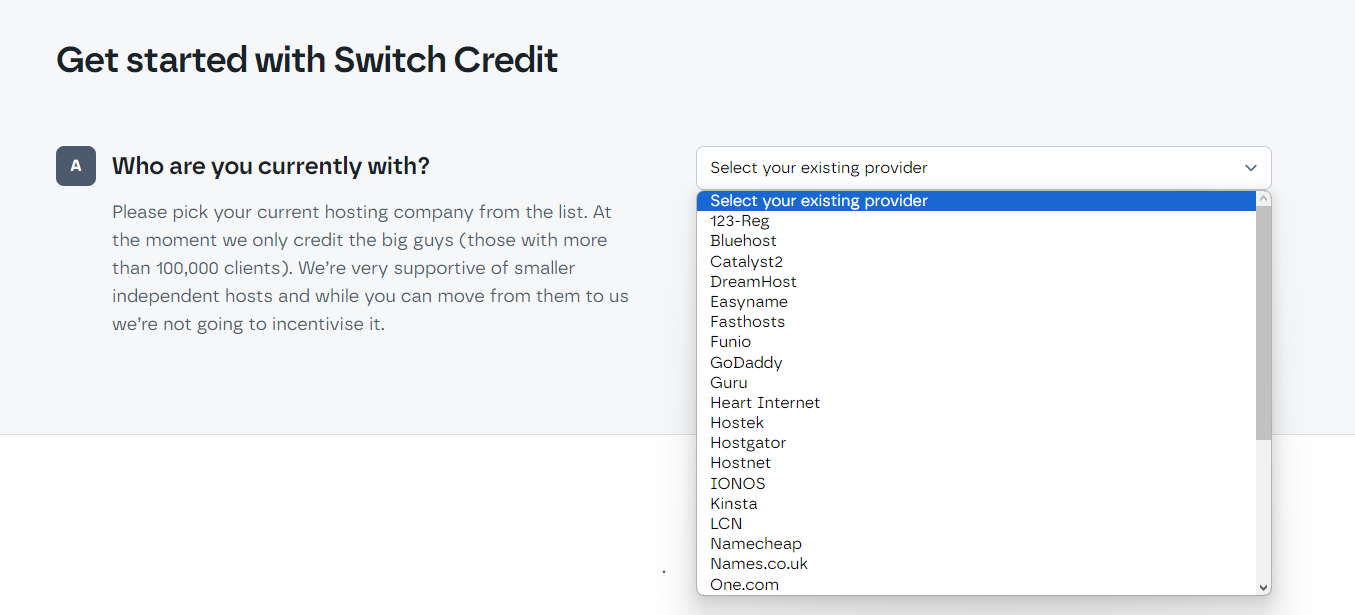
Task: Choose Names.co.uk option
Action: click(x=976, y=564)
